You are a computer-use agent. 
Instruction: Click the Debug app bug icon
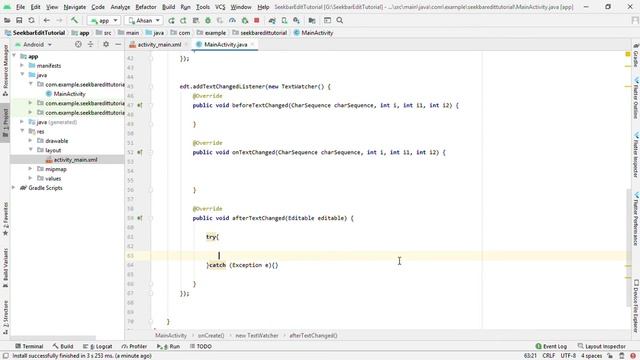pyautogui.click(x=208, y=20)
